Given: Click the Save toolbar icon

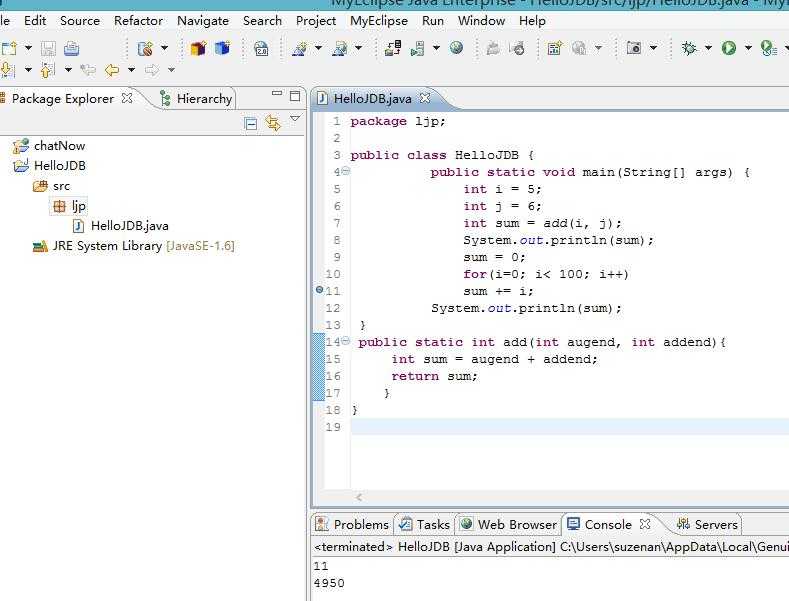Looking at the screenshot, I should pos(48,48).
